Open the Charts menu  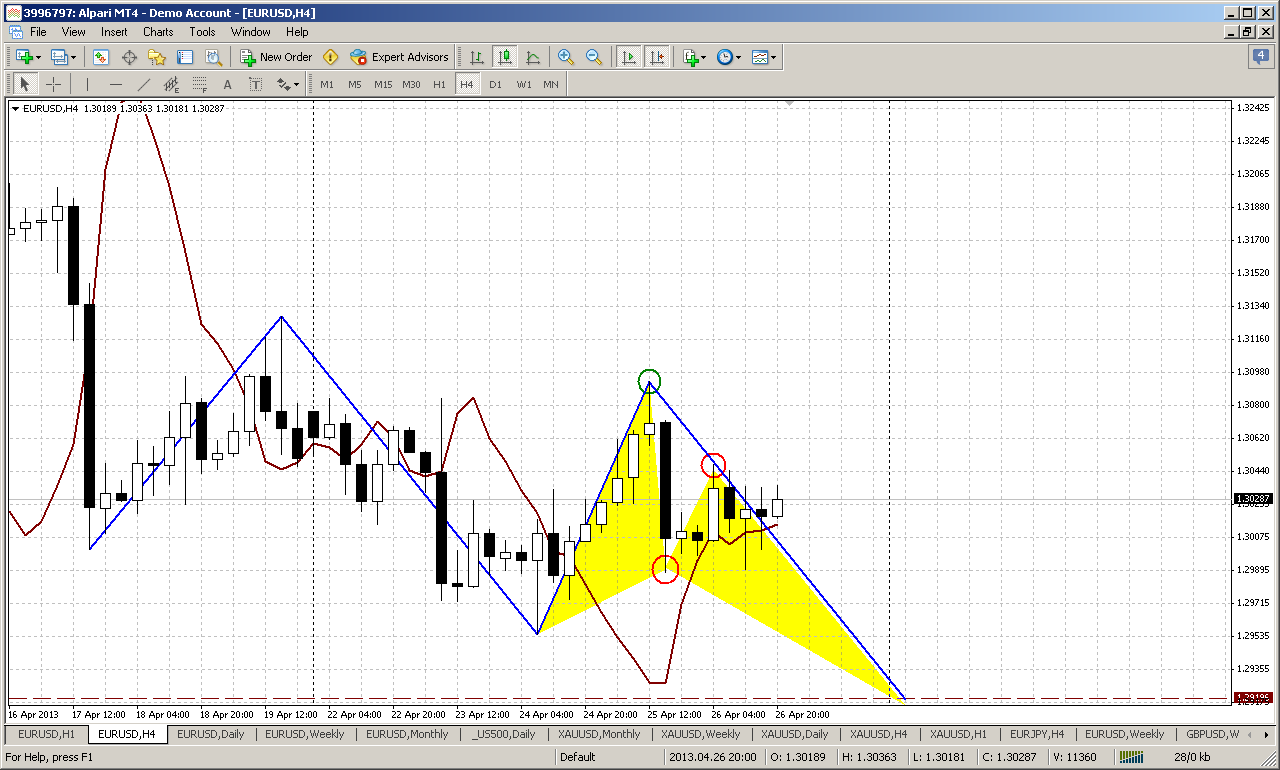[158, 32]
